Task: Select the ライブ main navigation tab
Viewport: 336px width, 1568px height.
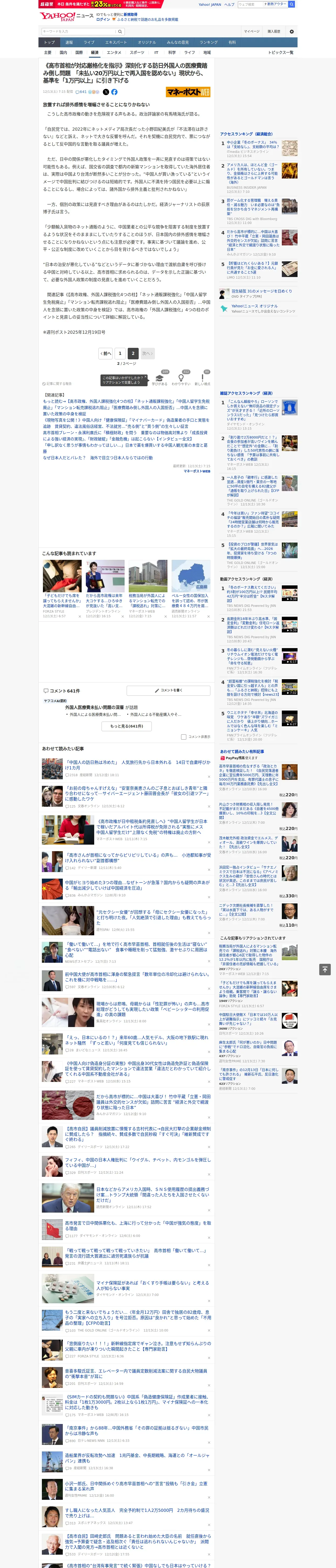Action: pyautogui.click(x=89, y=43)
